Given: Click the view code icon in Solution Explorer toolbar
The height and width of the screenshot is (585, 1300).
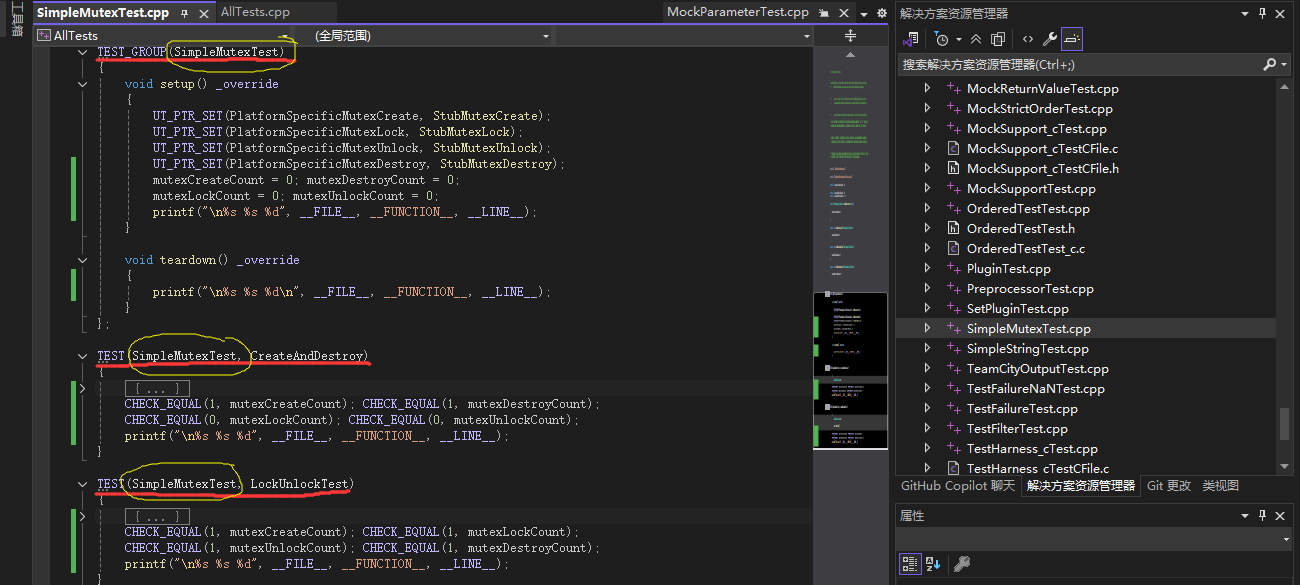Looking at the screenshot, I should coord(1030,38).
